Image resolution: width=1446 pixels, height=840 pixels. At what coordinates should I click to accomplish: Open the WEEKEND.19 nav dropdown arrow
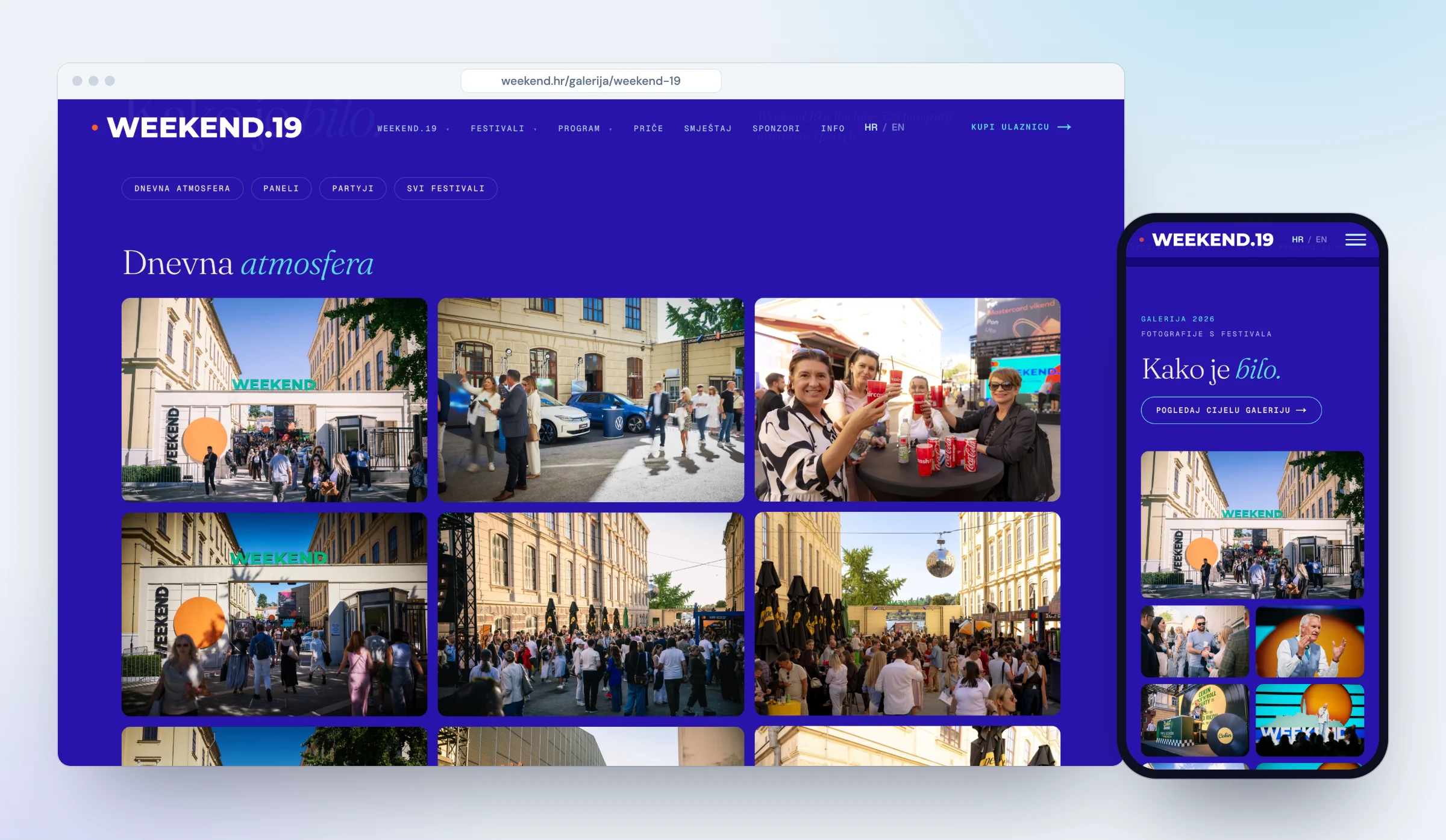click(448, 129)
